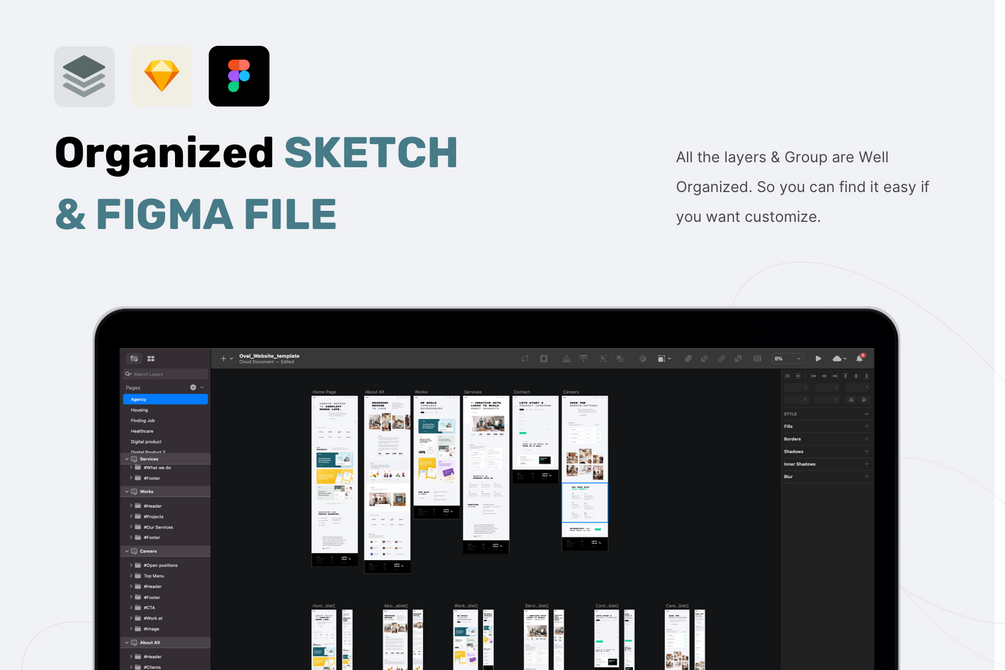The height and width of the screenshot is (670, 1005).
Task: Click the Preview play button
Action: tap(818, 358)
